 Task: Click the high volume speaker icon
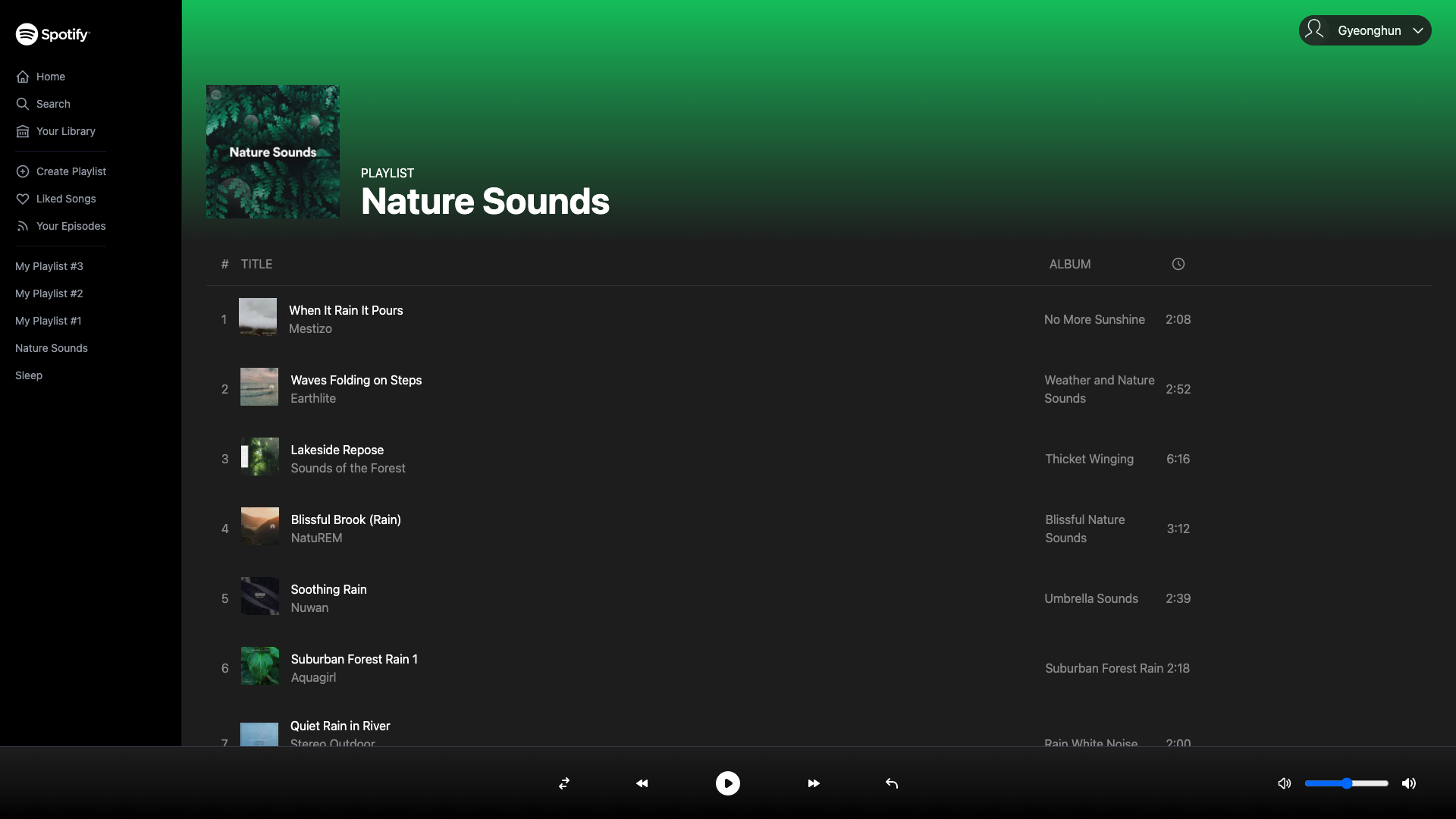tap(1409, 783)
